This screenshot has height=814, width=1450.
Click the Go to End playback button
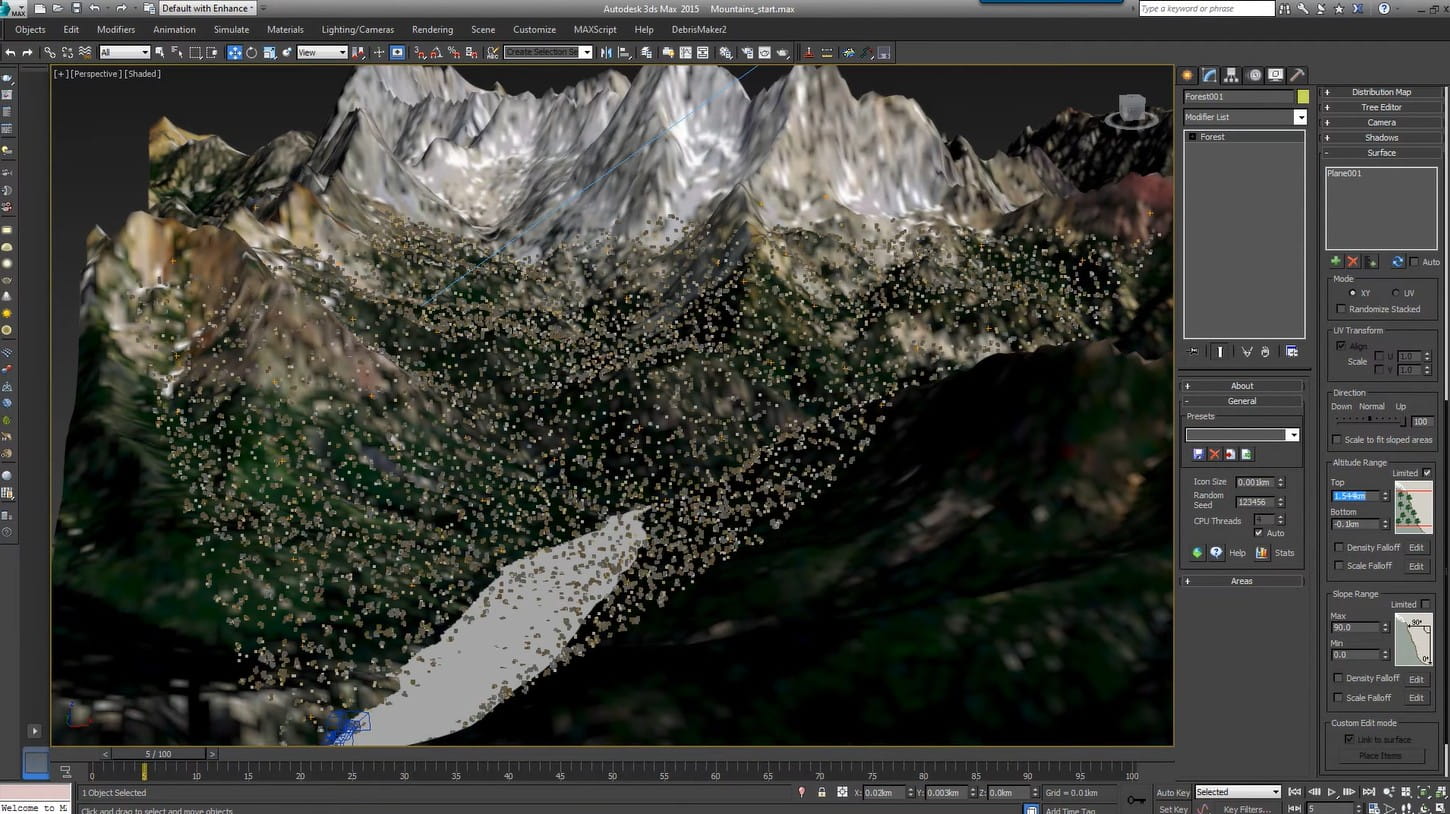[1369, 792]
